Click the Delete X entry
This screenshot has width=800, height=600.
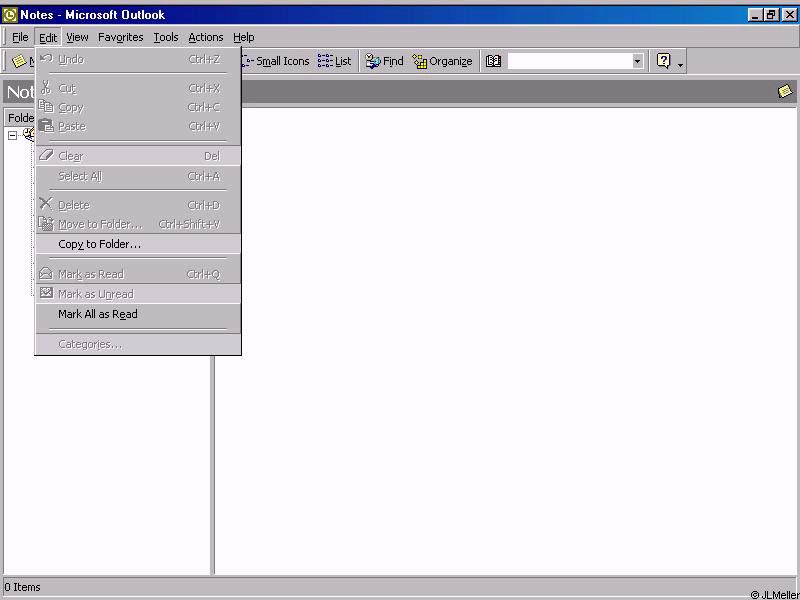click(x=138, y=205)
